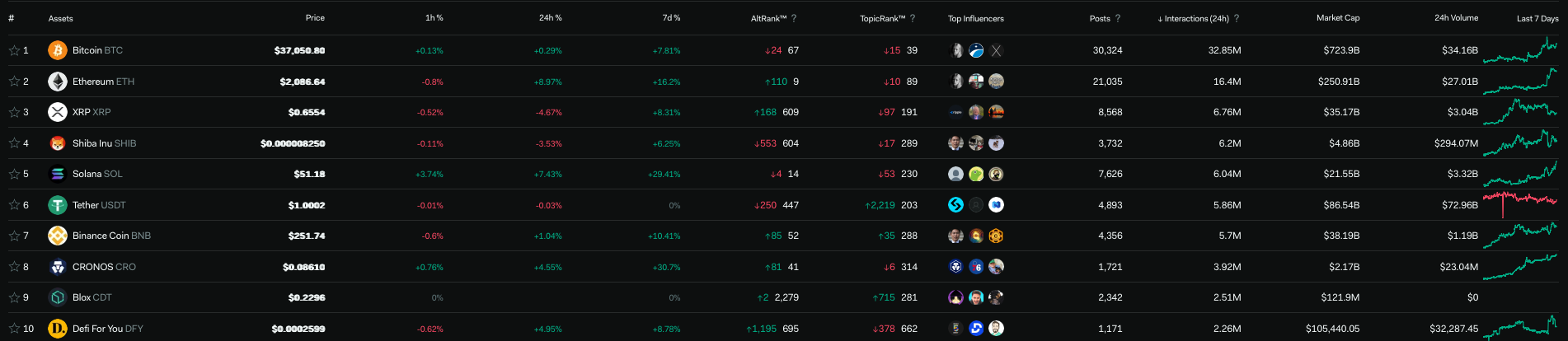Open Binance Coin's third influencer avatar
This screenshot has height=341, width=1568.
[x=996, y=236]
